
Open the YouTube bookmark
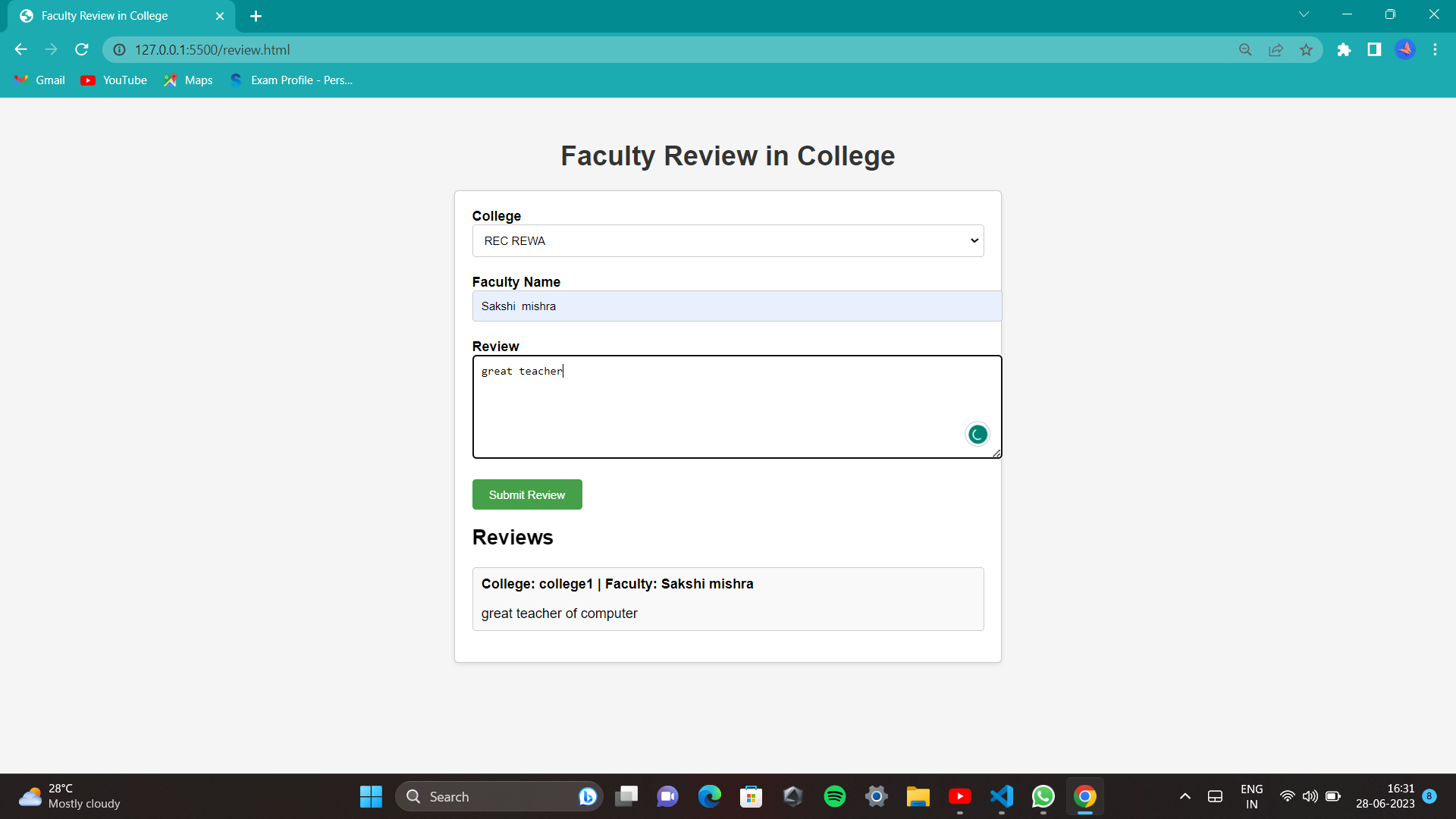click(115, 80)
